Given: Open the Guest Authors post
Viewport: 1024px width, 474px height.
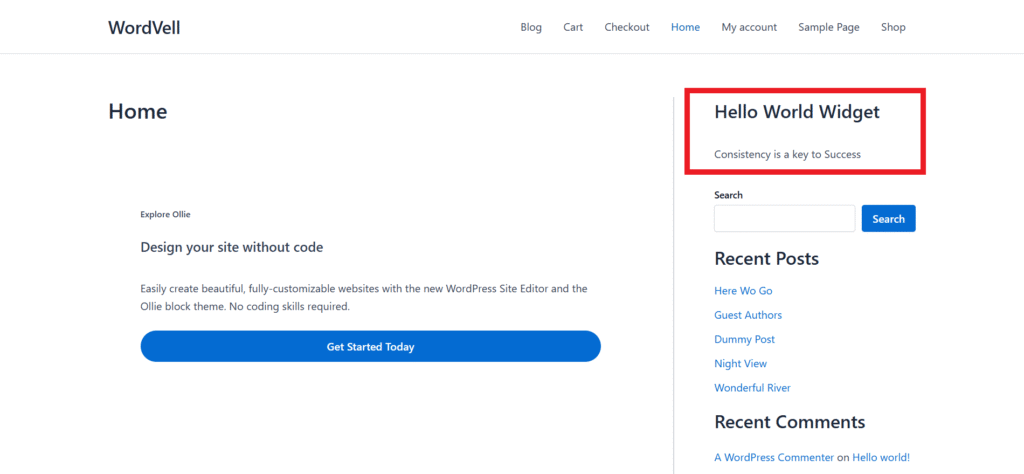Looking at the screenshot, I should (x=748, y=315).
